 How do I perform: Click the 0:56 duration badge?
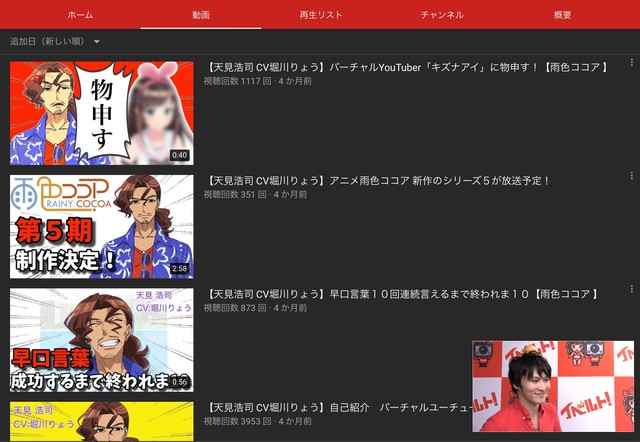point(180,382)
